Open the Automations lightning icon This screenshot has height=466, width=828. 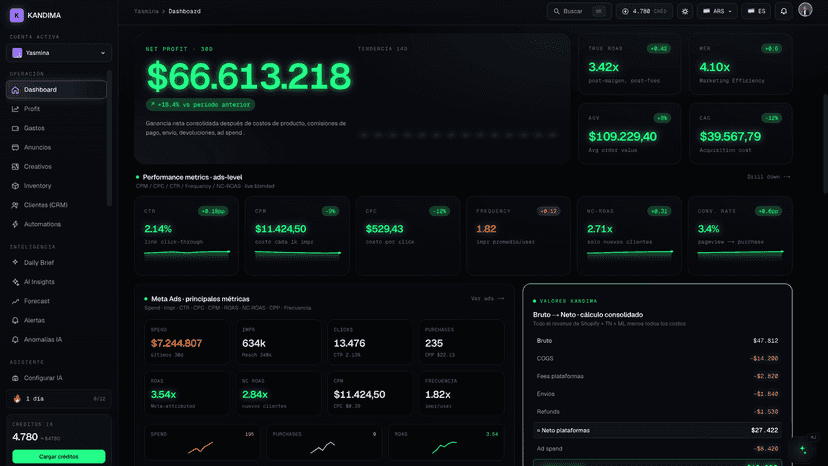[x=15, y=225]
